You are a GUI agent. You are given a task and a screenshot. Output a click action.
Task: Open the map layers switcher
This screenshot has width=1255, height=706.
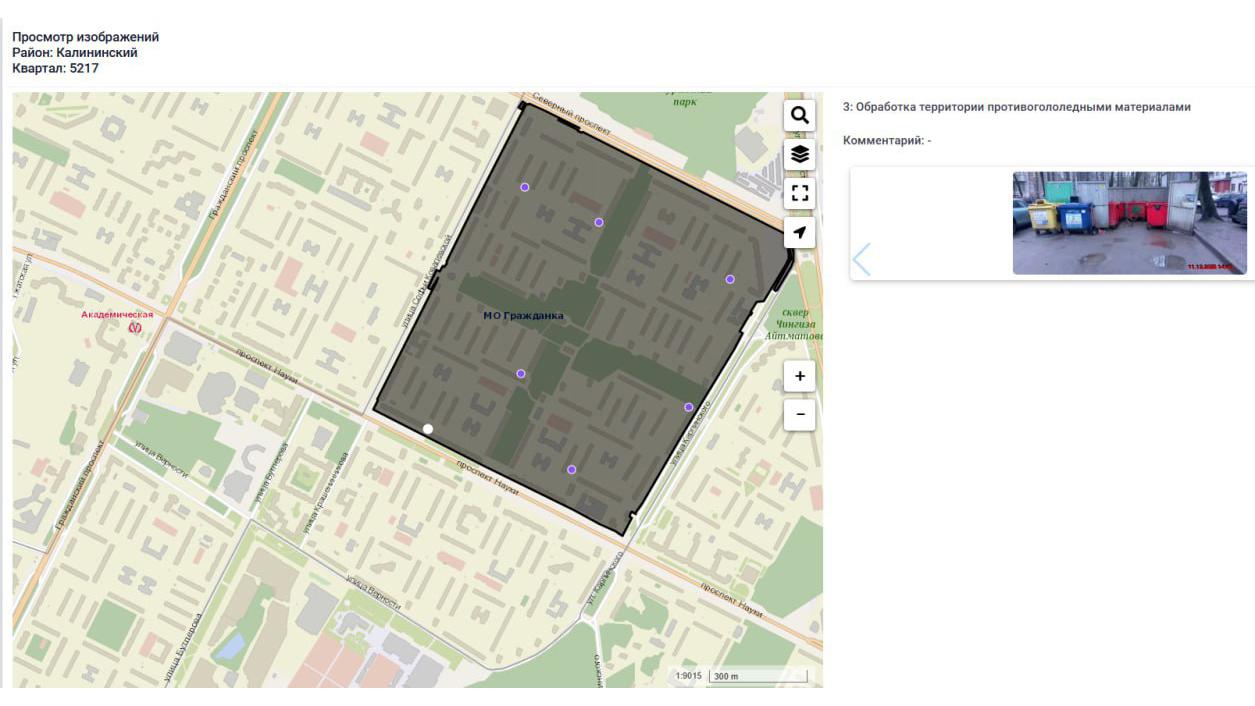[x=799, y=154]
